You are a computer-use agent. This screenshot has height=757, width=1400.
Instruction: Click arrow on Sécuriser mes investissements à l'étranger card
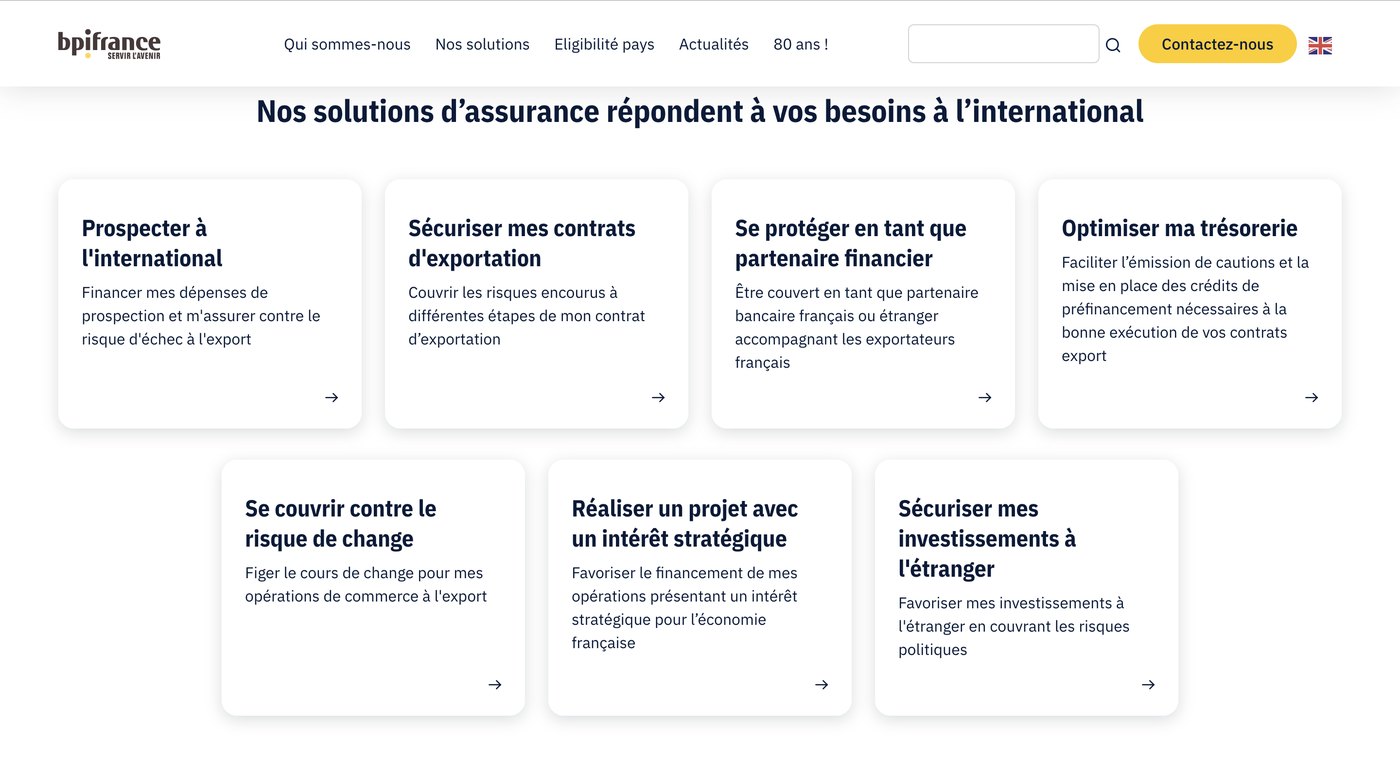(x=1148, y=685)
